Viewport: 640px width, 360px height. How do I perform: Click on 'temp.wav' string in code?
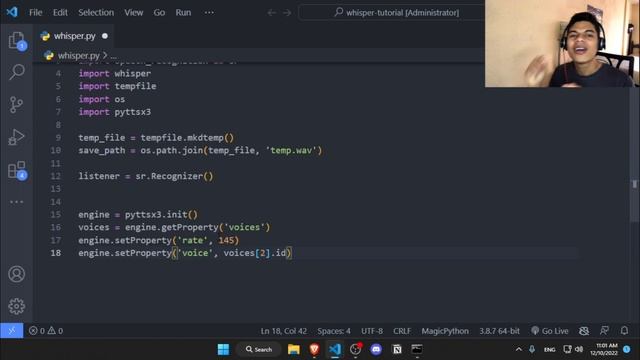(x=291, y=151)
